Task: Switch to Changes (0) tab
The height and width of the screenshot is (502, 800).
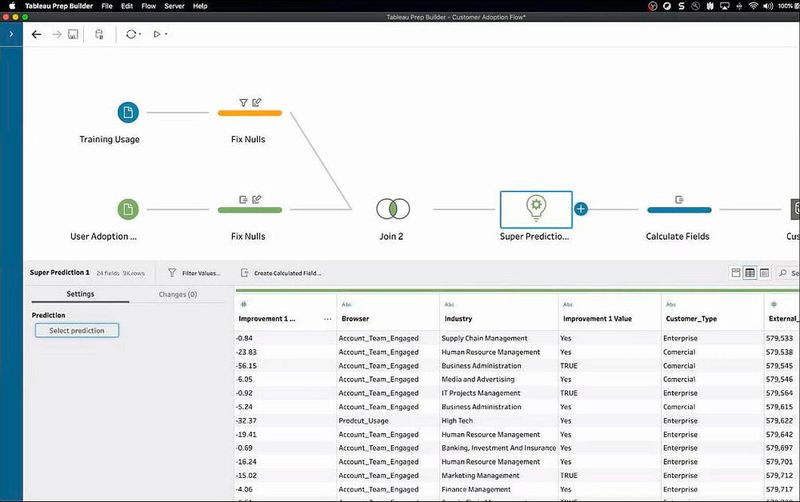Action: tap(178, 294)
